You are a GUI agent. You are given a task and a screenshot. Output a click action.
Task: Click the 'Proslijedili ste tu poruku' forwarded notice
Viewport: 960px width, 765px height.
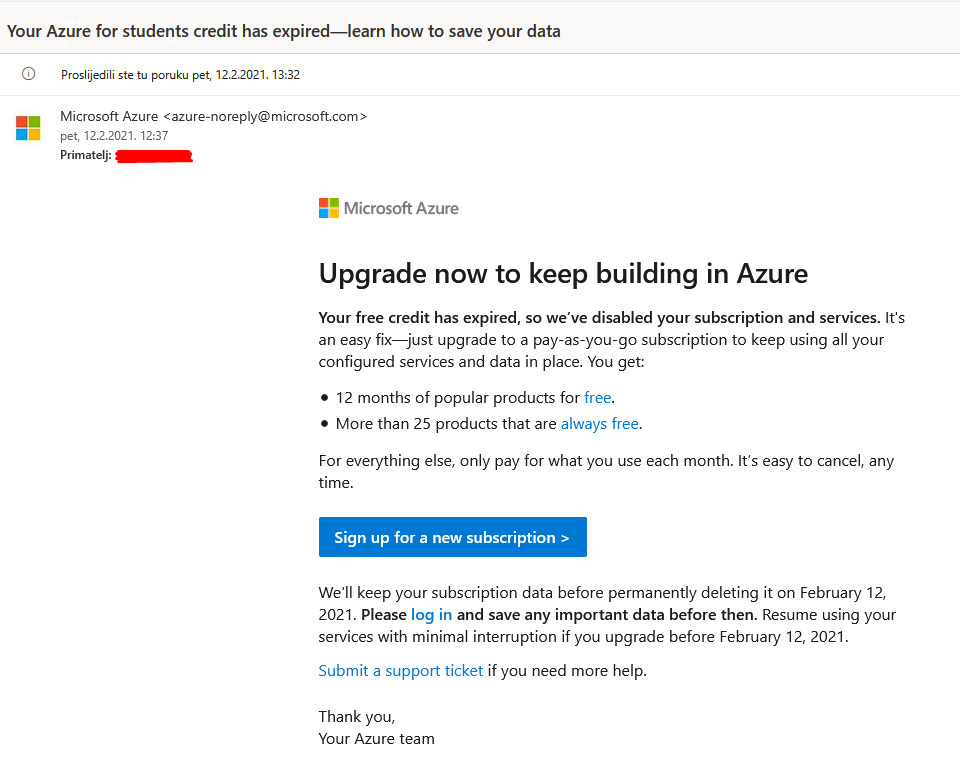pos(180,75)
